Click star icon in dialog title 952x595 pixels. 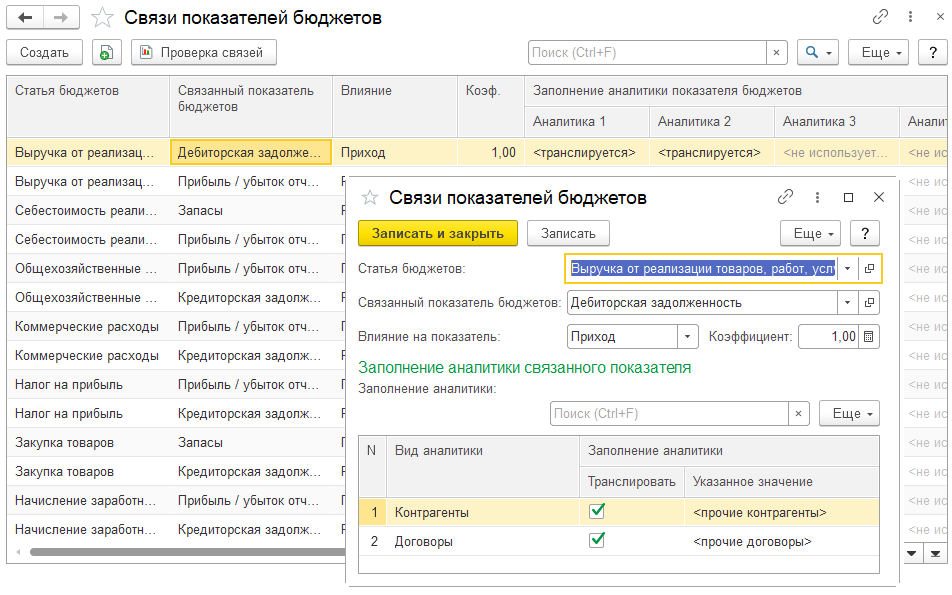370,198
